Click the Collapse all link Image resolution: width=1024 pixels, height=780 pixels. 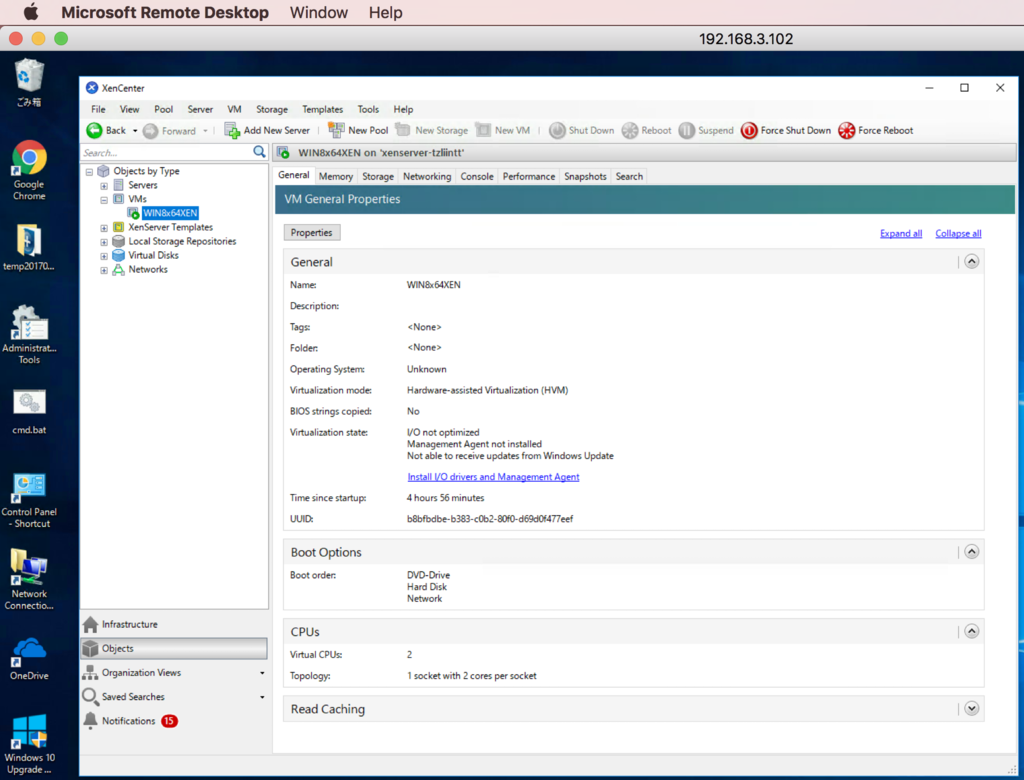(958, 233)
